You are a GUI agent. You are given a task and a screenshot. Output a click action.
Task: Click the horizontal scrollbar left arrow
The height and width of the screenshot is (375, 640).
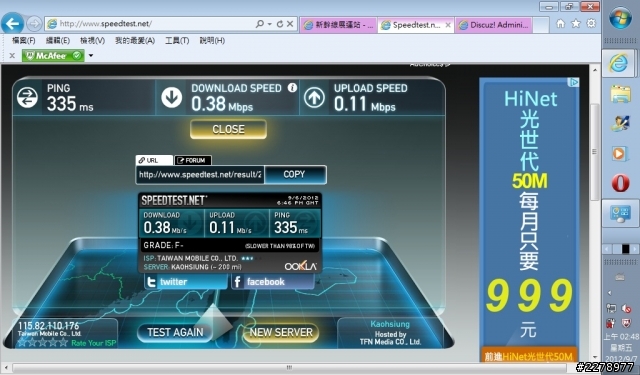(x=6, y=367)
